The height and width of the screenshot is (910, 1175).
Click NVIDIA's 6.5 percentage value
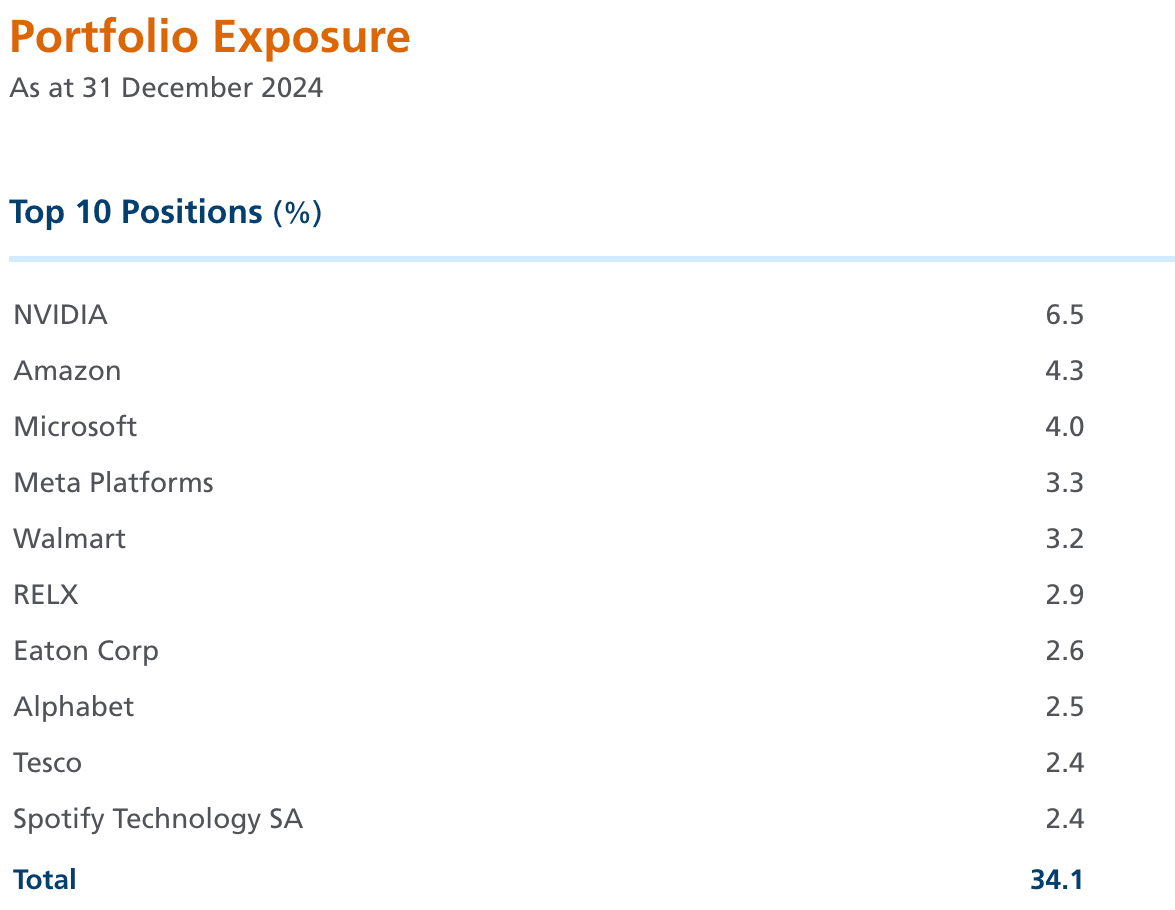tap(1064, 315)
